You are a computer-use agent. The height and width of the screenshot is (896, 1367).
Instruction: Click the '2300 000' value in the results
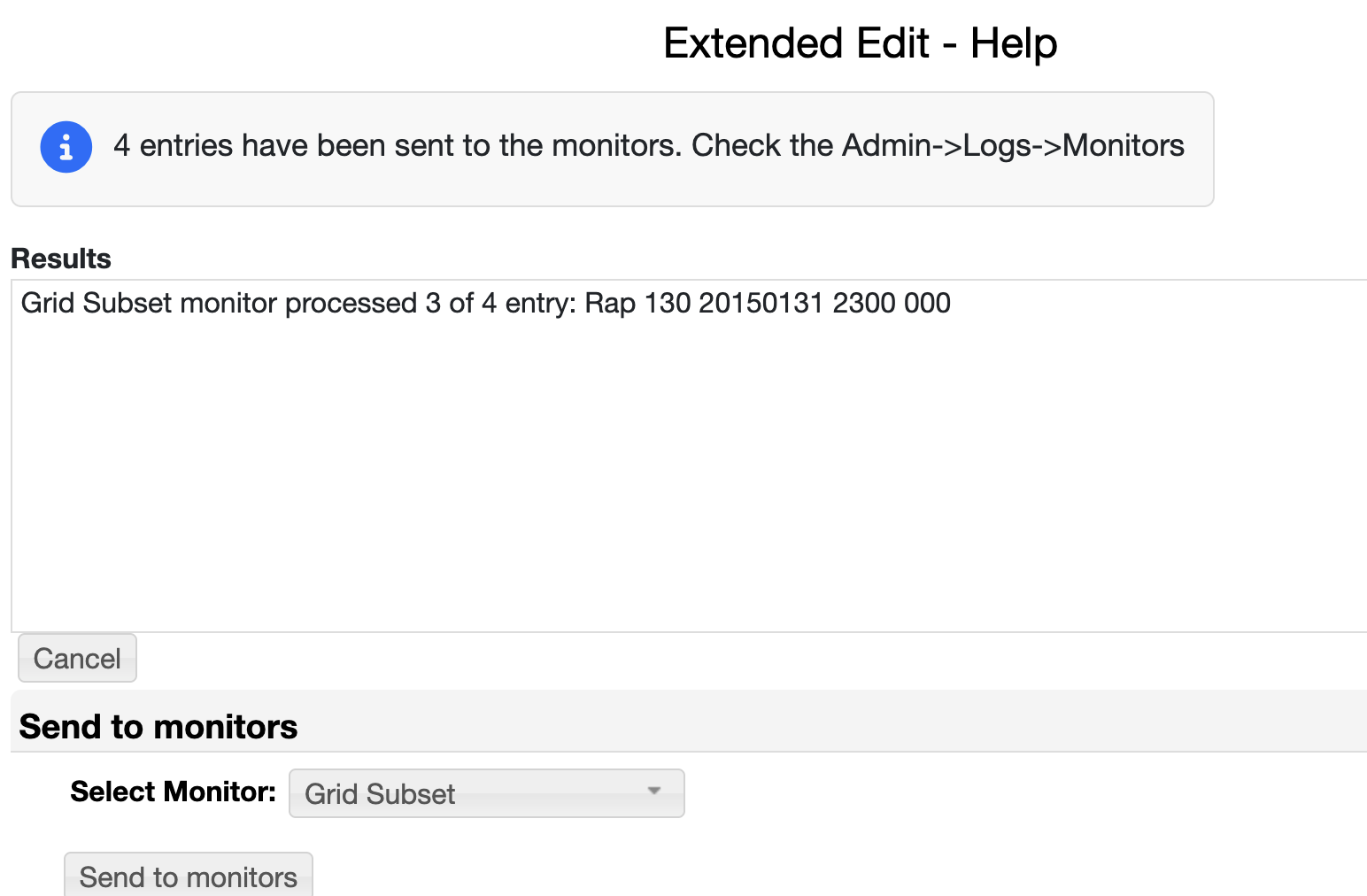coord(892,304)
